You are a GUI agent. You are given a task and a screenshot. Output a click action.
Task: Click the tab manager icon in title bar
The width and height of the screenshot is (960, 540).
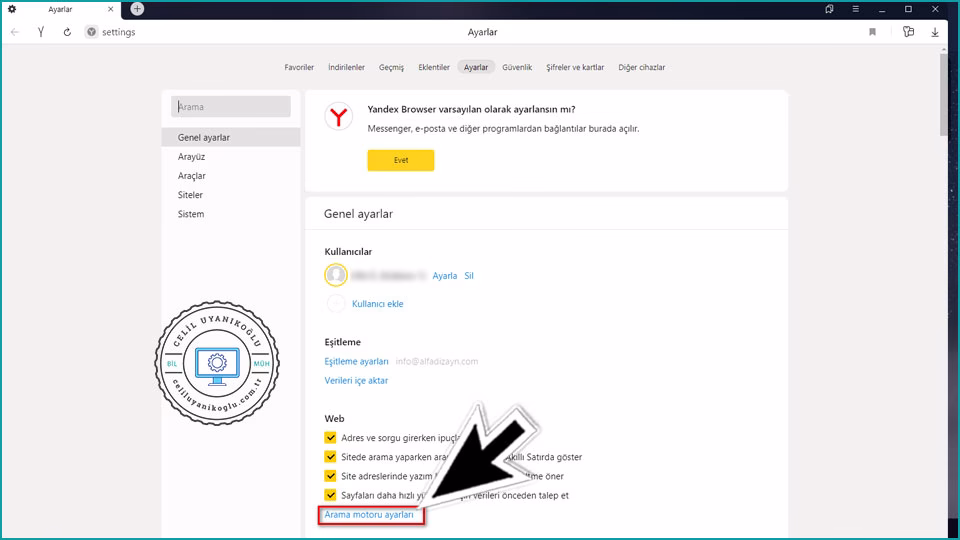pos(829,9)
